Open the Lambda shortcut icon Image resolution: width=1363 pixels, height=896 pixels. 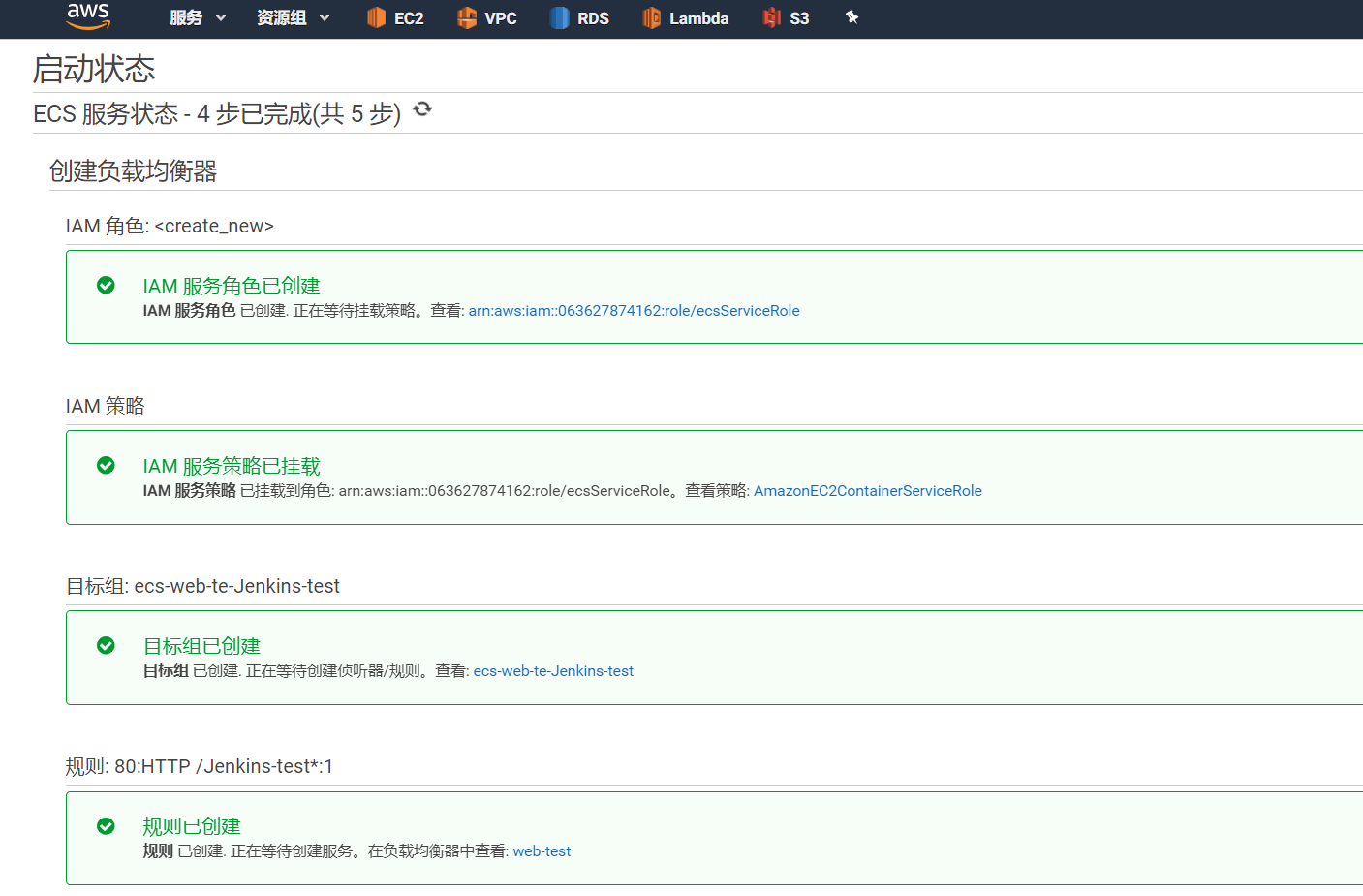tap(651, 17)
